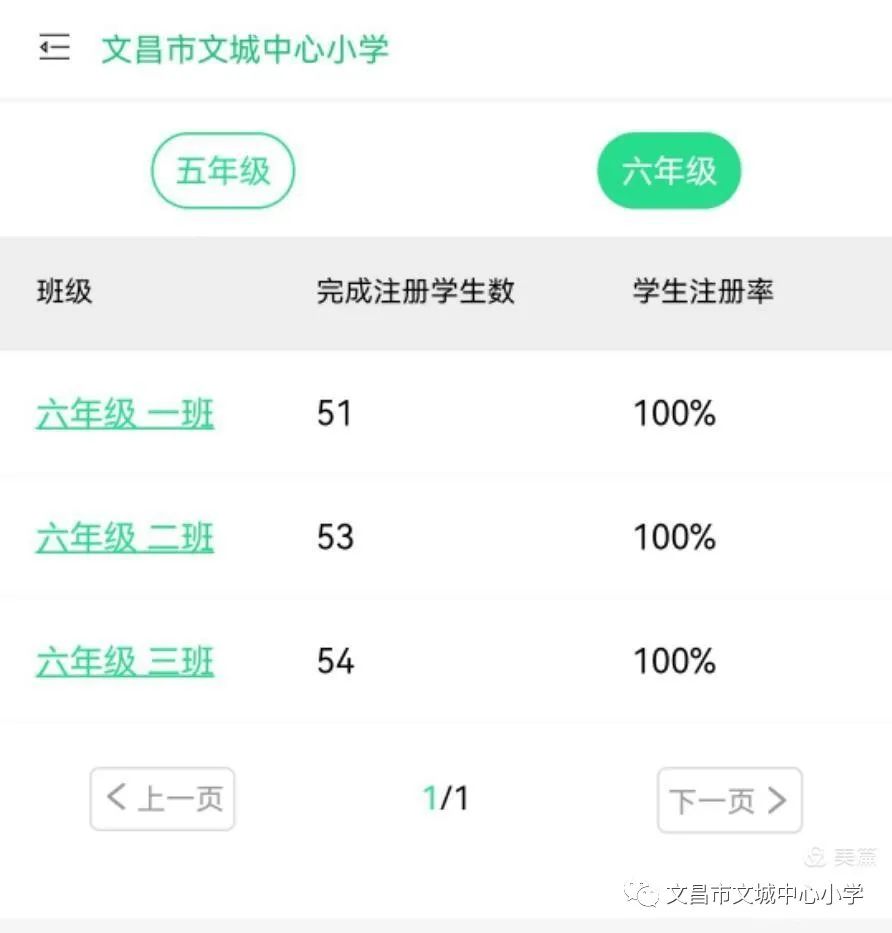892x933 pixels.
Task: Click the registered count 53
Action: 335,538
